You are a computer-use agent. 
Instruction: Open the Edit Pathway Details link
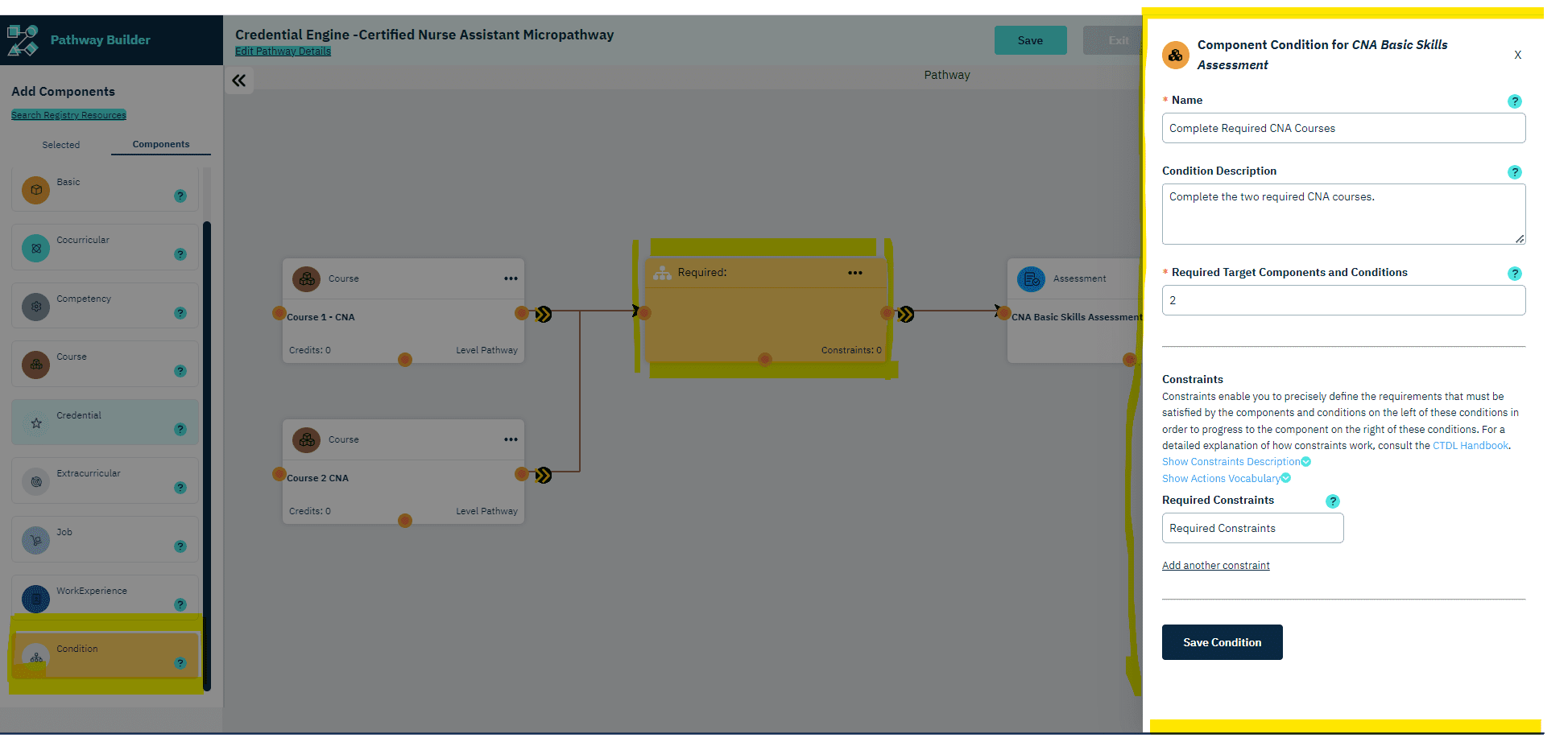283,51
